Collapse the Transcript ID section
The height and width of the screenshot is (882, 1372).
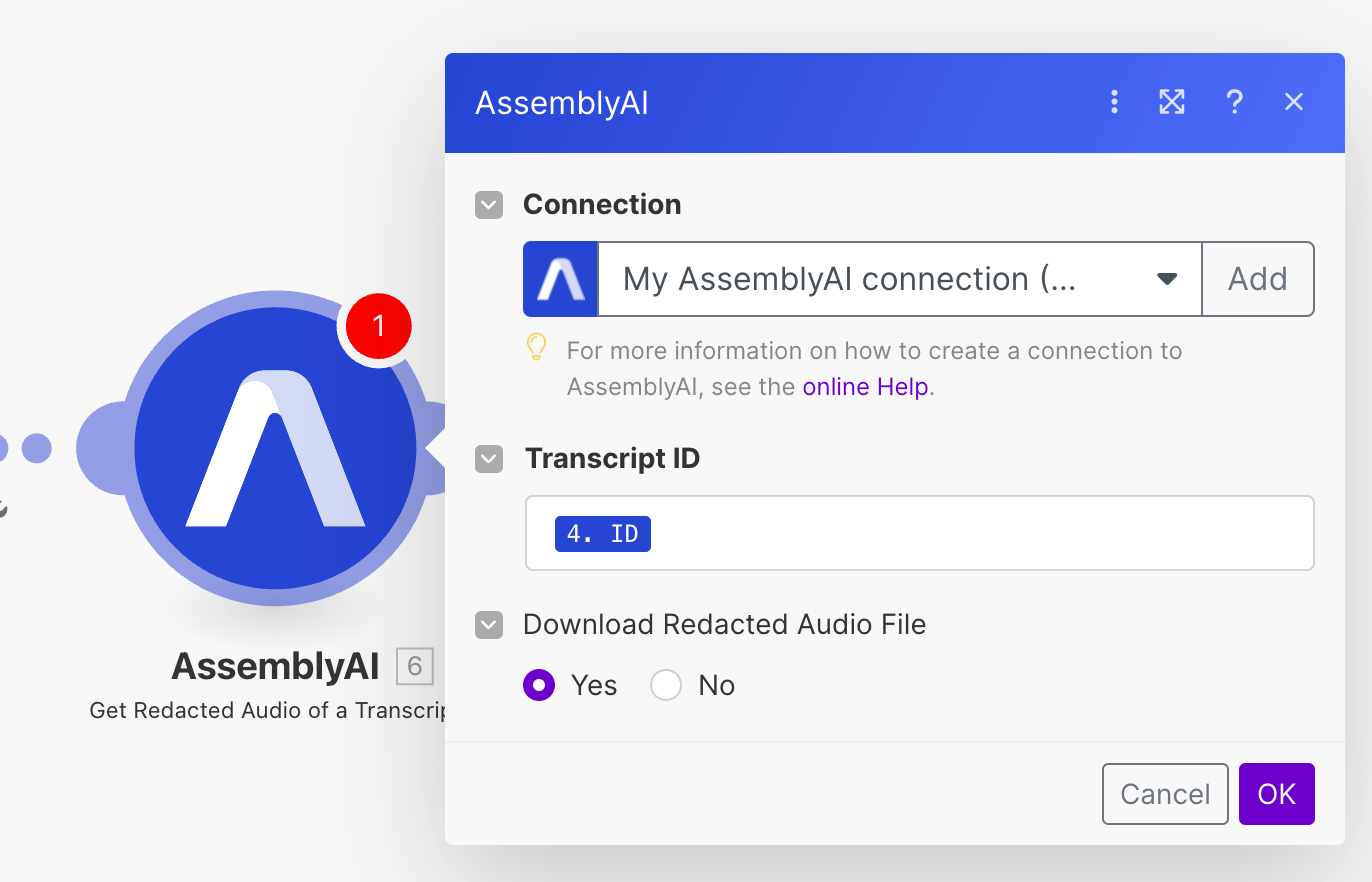click(488, 459)
